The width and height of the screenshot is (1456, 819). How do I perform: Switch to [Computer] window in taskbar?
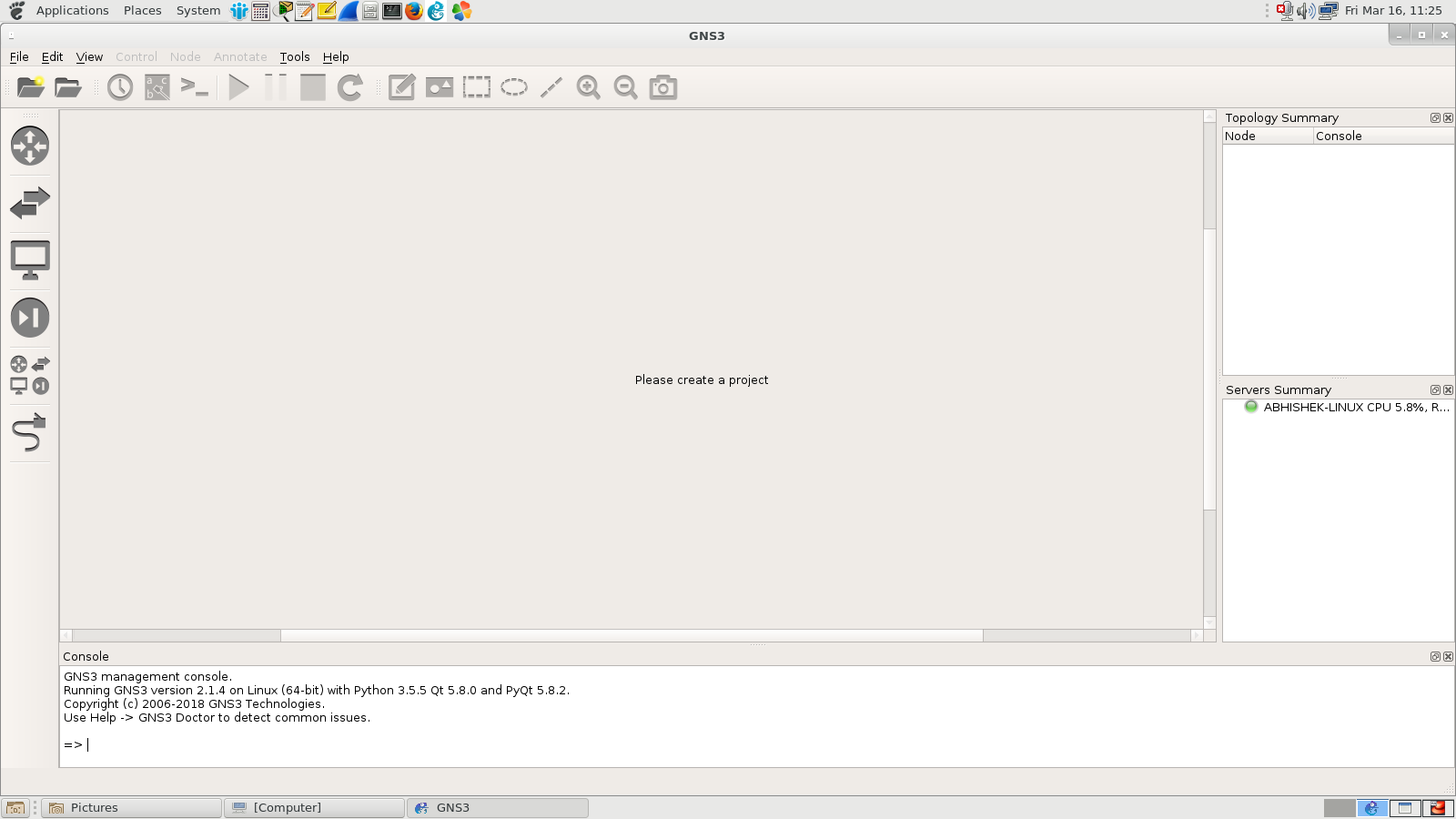point(315,808)
